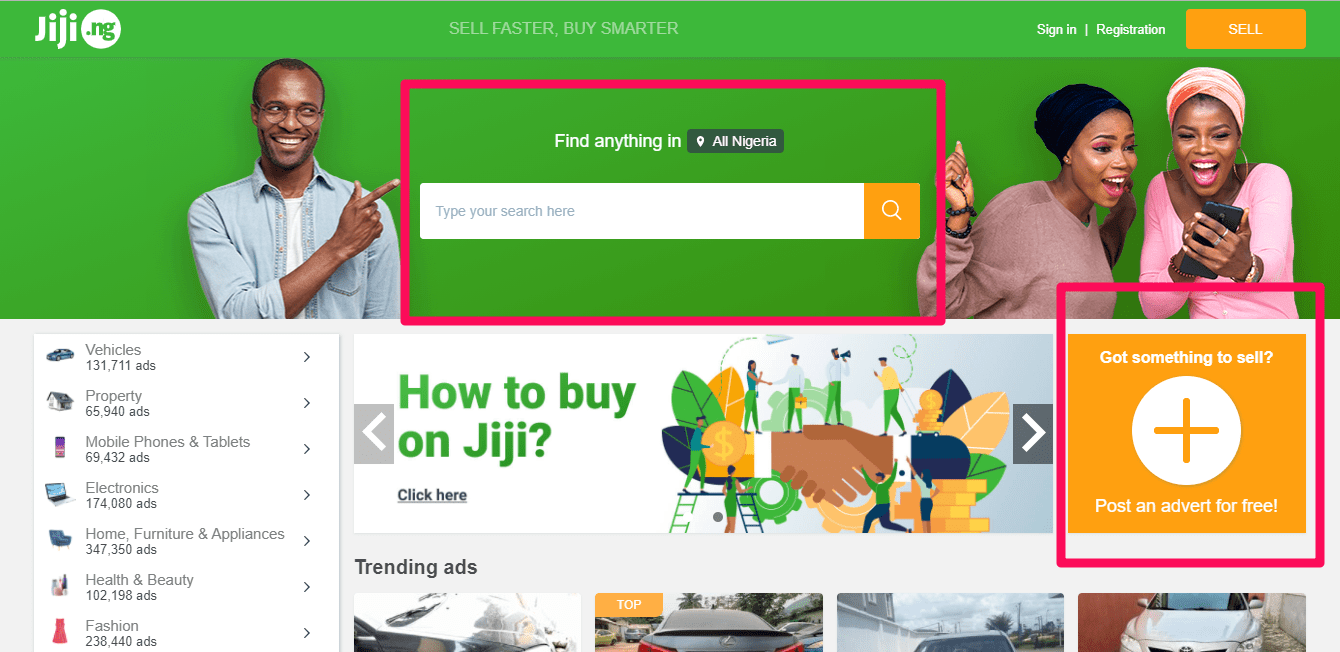The image size is (1340, 652).
Task: Open the All Nigeria location selector
Action: [x=736, y=141]
